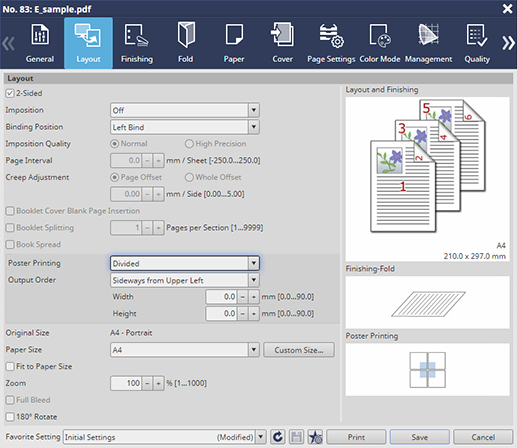Open the Color Mode icon
Image resolution: width=517 pixels, height=448 pixels.
(380, 35)
